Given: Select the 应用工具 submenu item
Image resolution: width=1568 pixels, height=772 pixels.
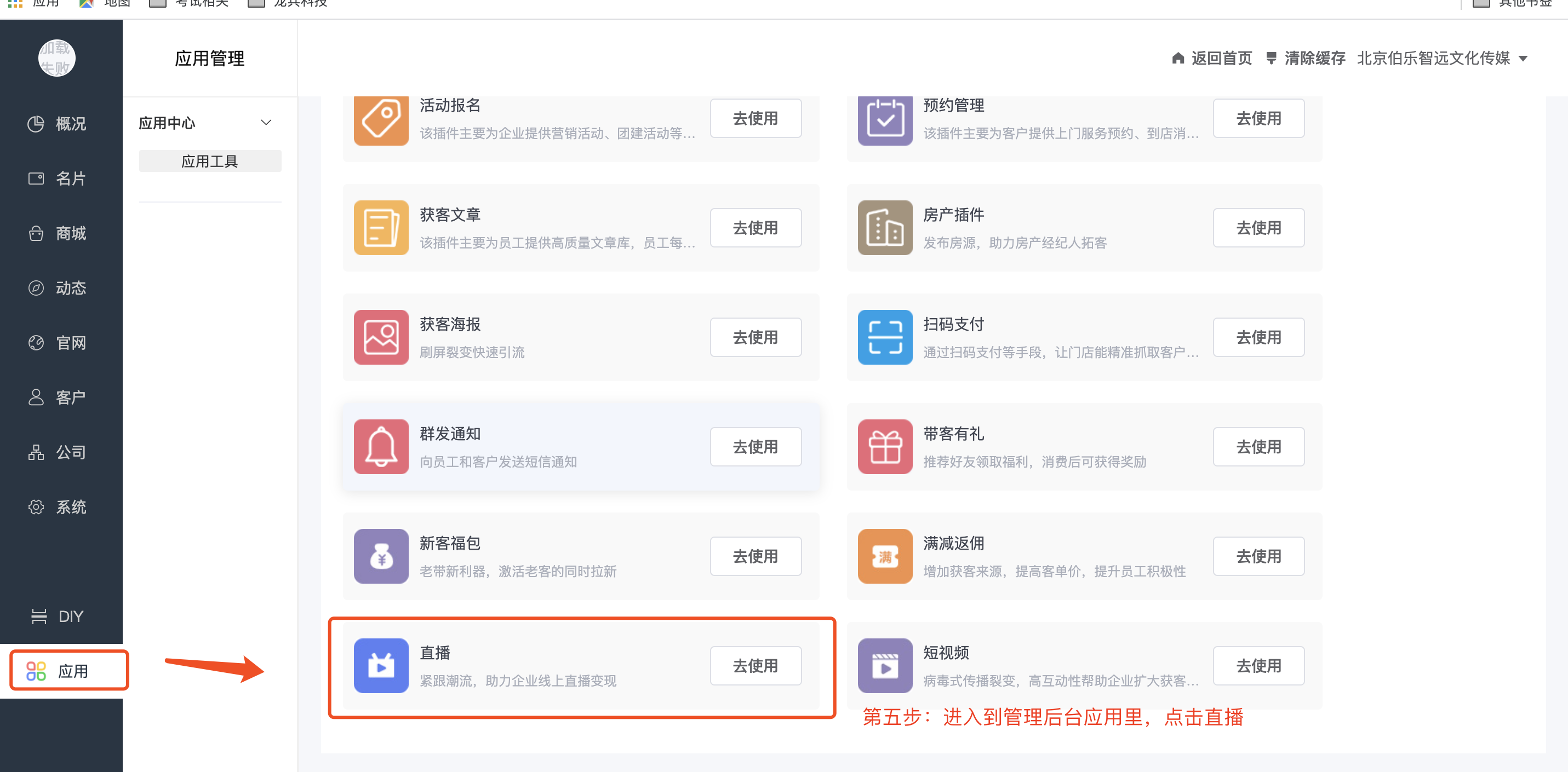Looking at the screenshot, I should click(x=210, y=161).
